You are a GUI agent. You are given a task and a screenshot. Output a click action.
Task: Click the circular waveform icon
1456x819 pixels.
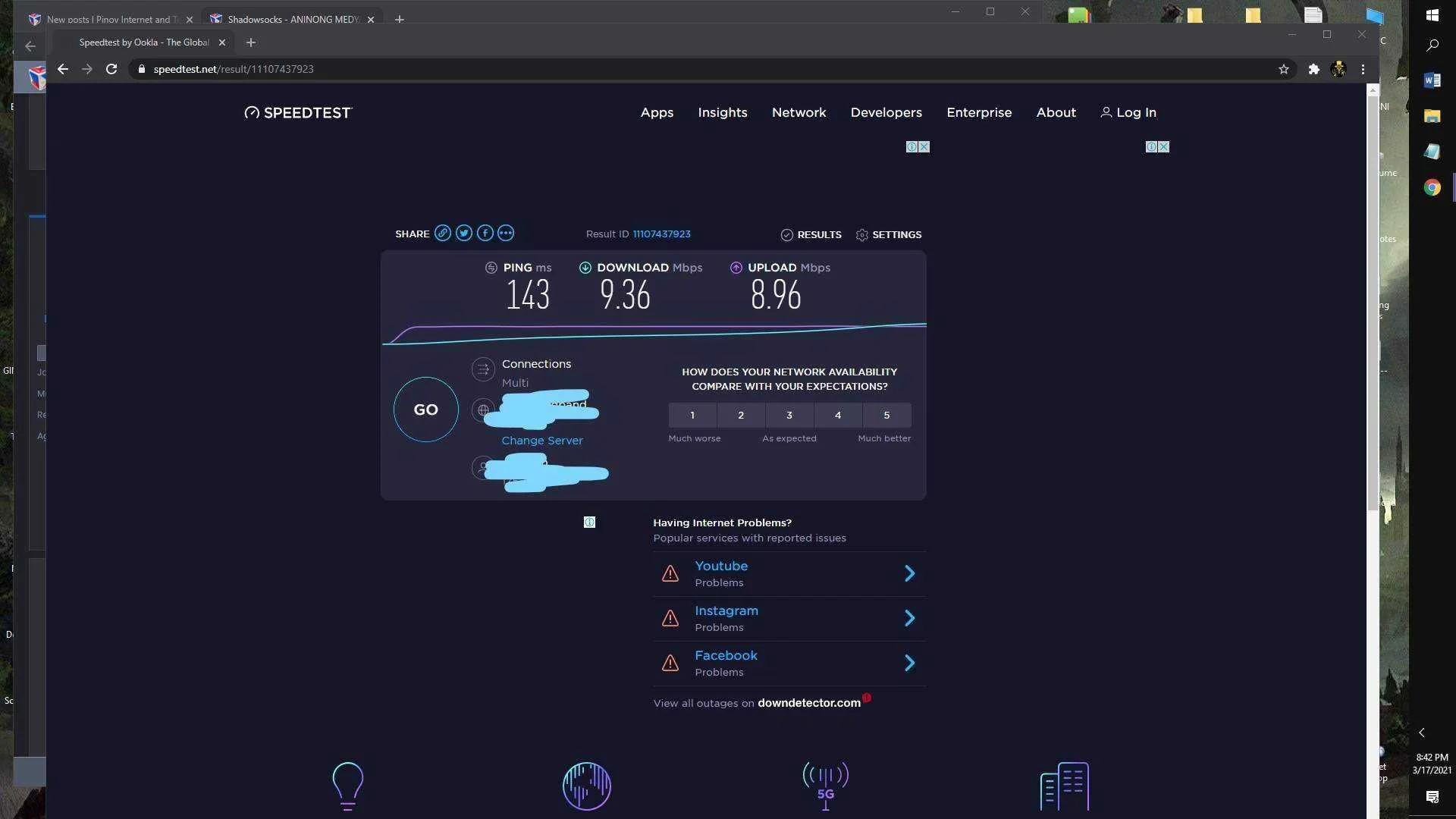tap(587, 786)
